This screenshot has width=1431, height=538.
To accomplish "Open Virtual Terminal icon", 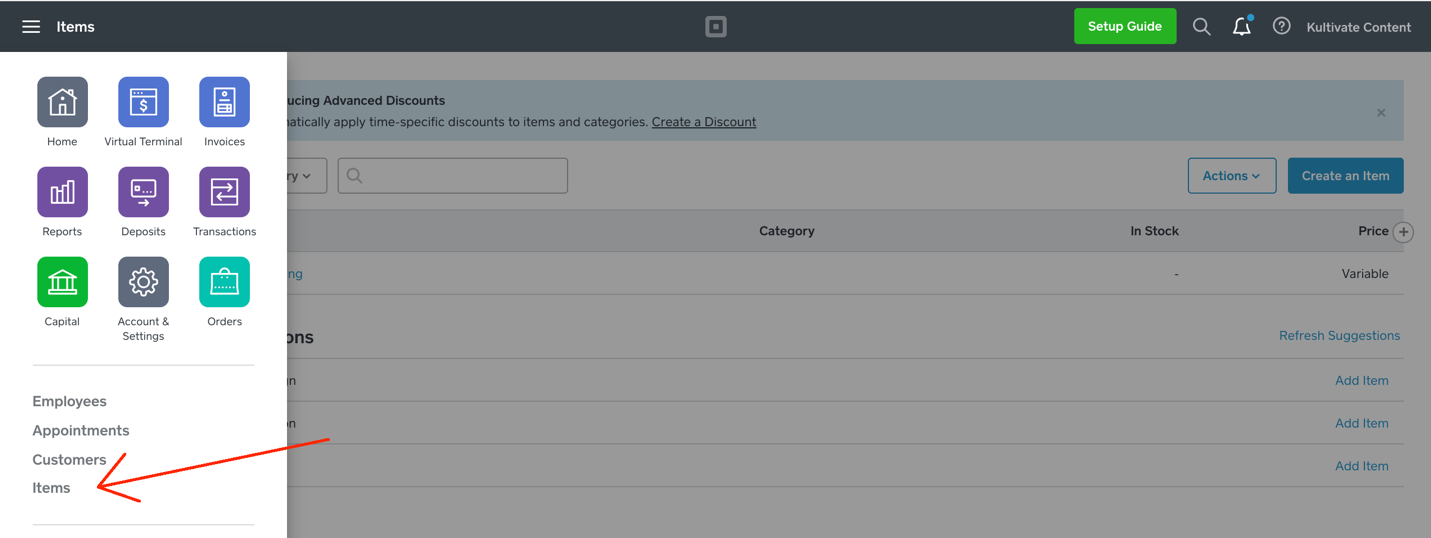I will coord(143,102).
